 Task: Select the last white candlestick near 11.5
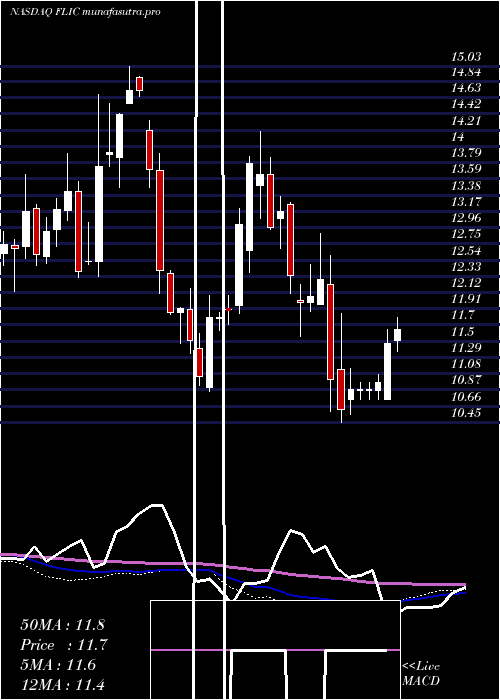[x=397, y=335]
